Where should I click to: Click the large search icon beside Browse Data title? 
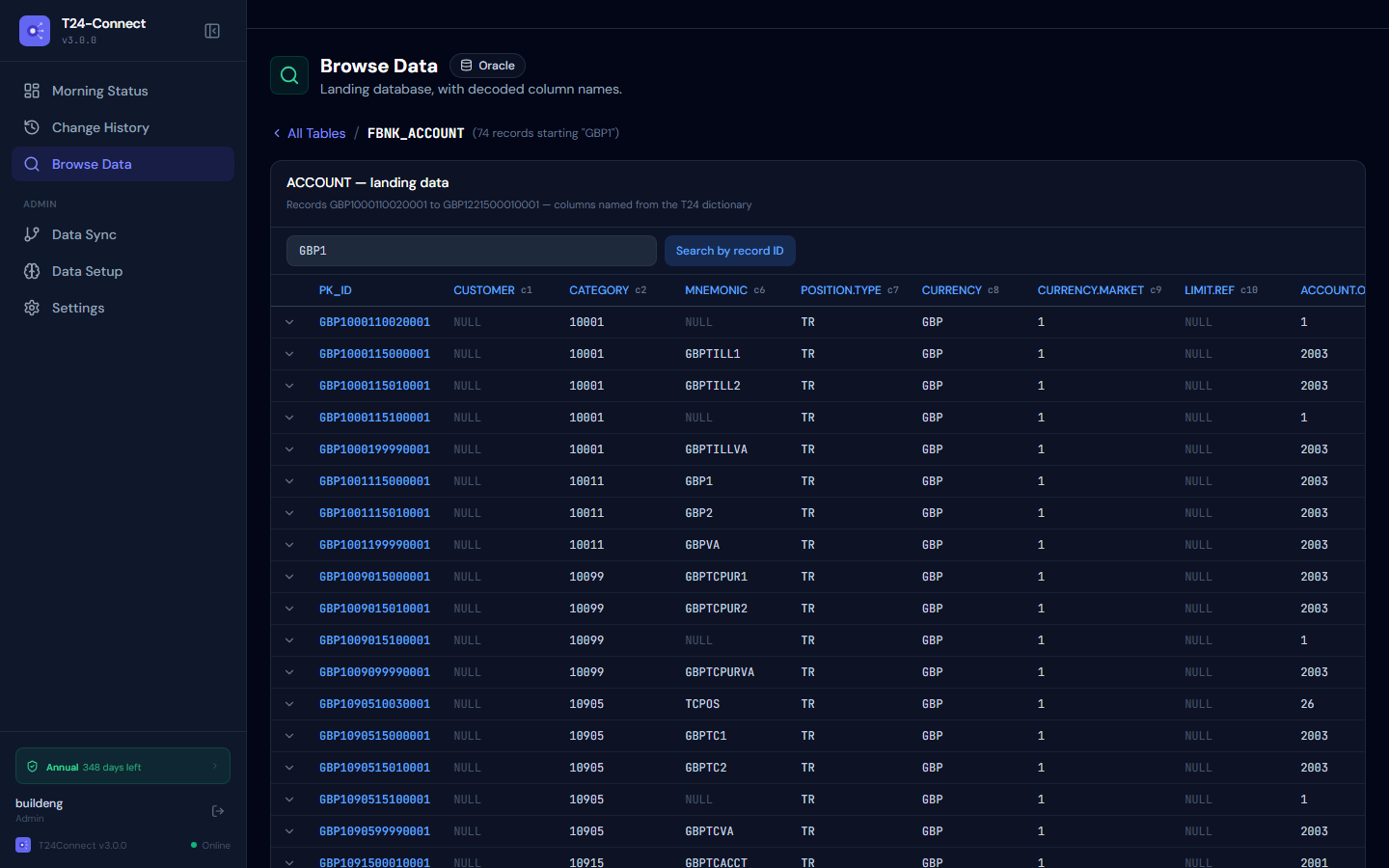coord(289,75)
